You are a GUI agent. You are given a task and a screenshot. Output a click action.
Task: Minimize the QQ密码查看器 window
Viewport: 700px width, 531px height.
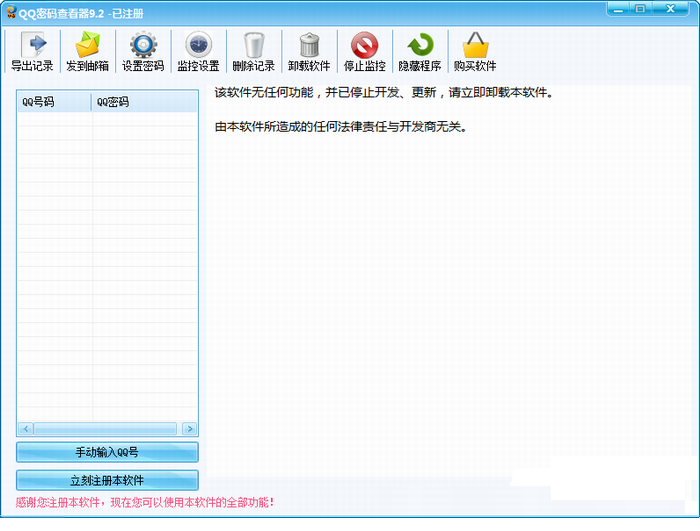(x=618, y=9)
